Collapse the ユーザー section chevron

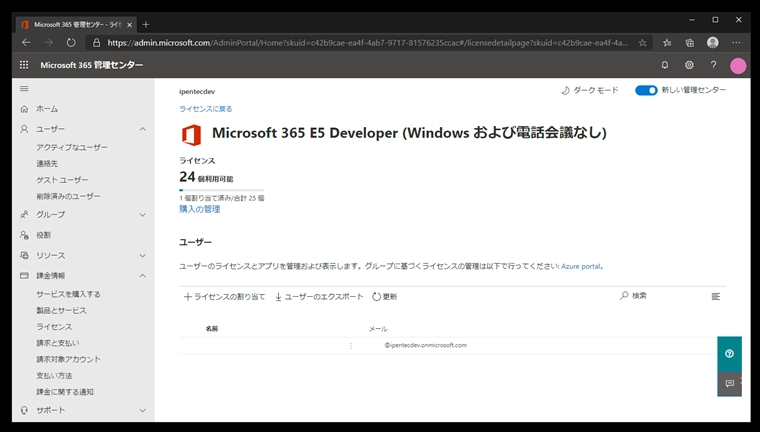point(142,129)
